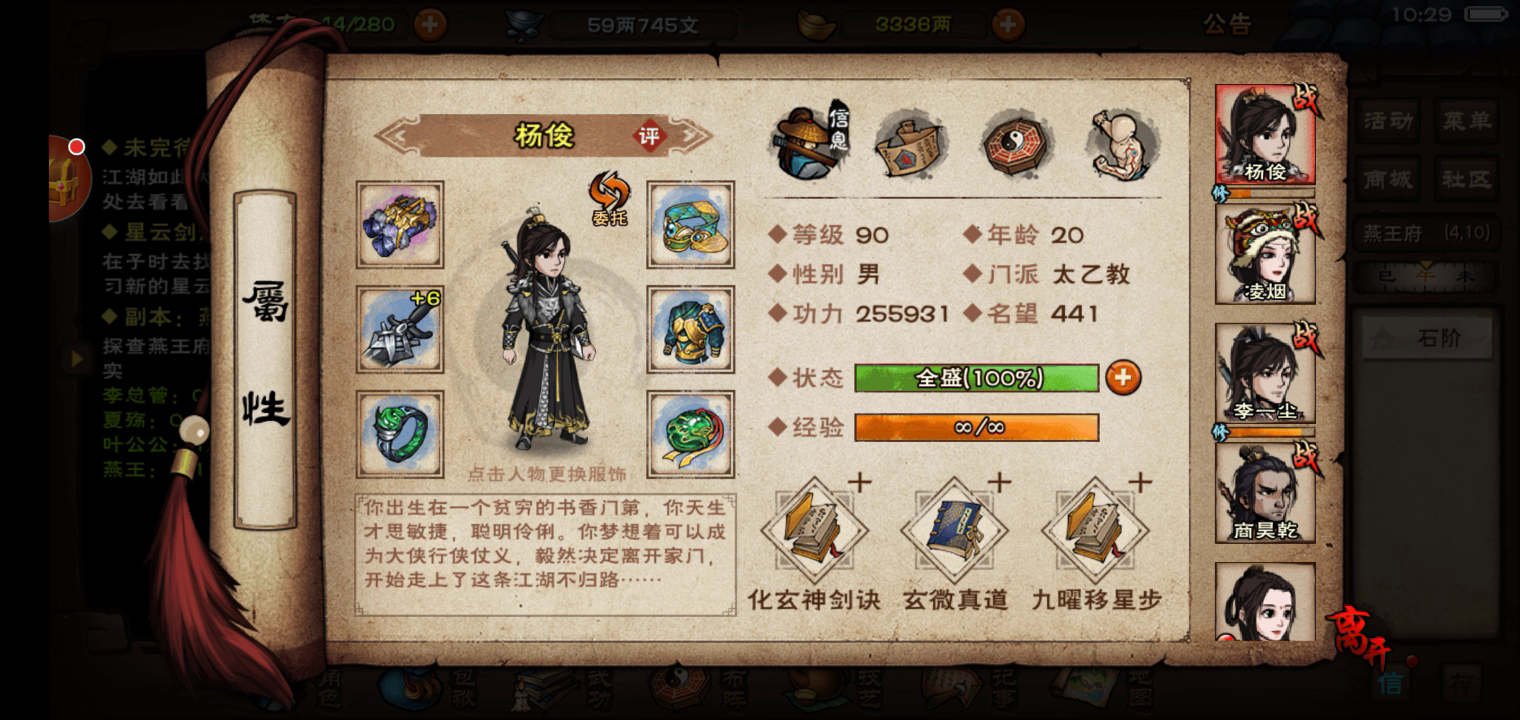
Task: Open the purple gauntlet equipment slot
Action: [x=400, y=224]
